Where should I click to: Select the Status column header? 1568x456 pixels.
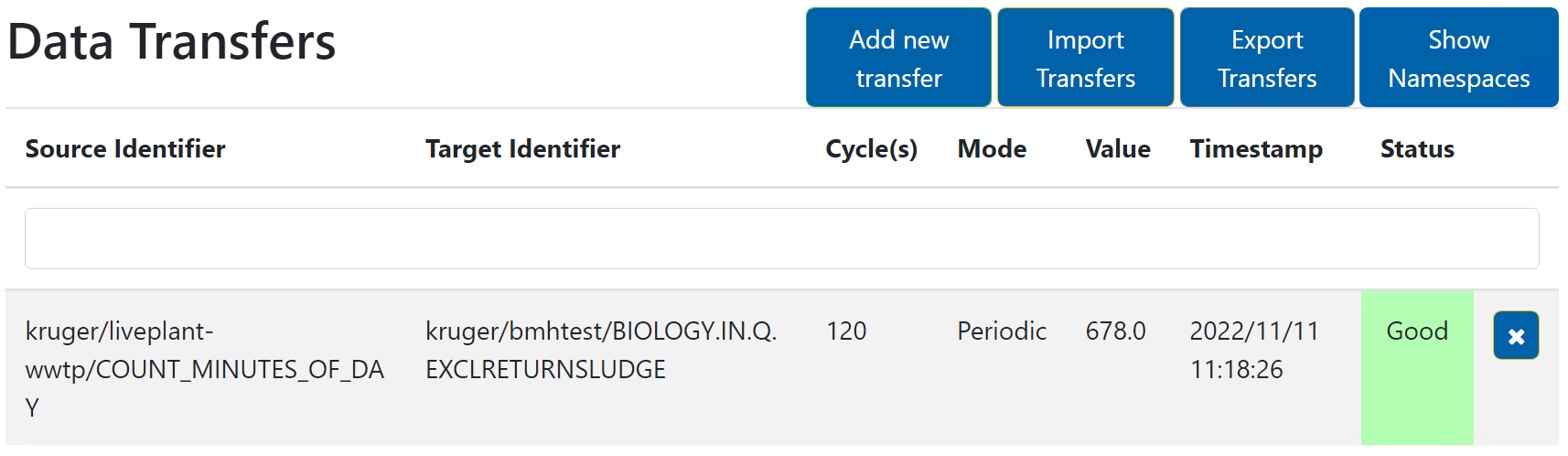coord(1416,149)
